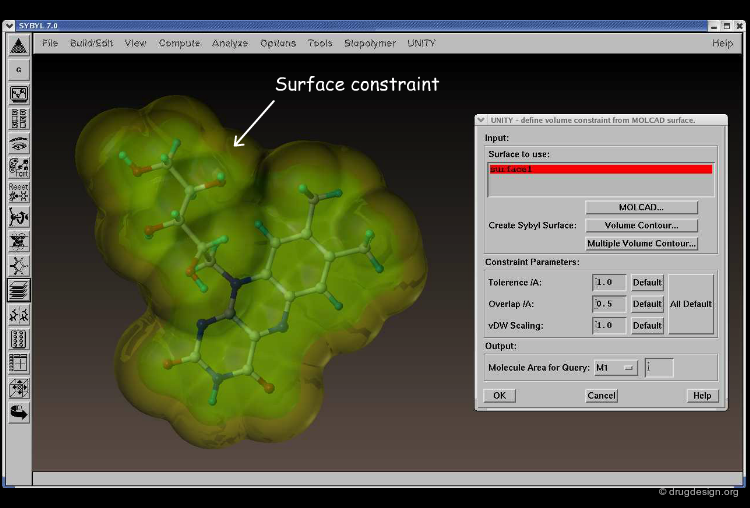Click the Multiple Volume Contour... button

pos(641,243)
